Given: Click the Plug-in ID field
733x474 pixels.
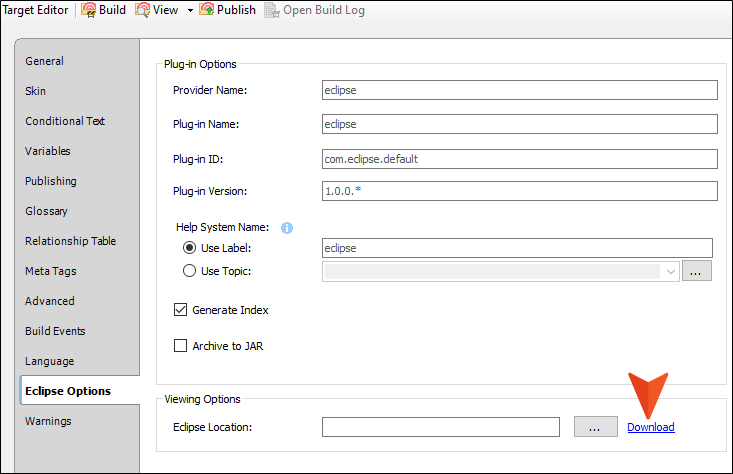Looking at the screenshot, I should pos(519,159).
